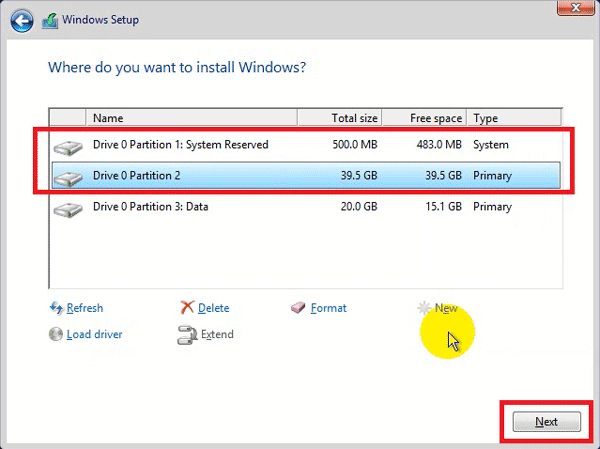600x449 pixels.
Task: Open the Load driver link
Action: [x=94, y=334]
